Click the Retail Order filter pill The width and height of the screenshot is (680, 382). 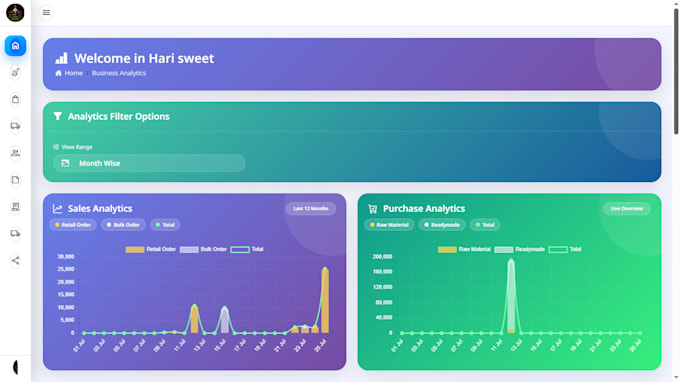(73, 225)
